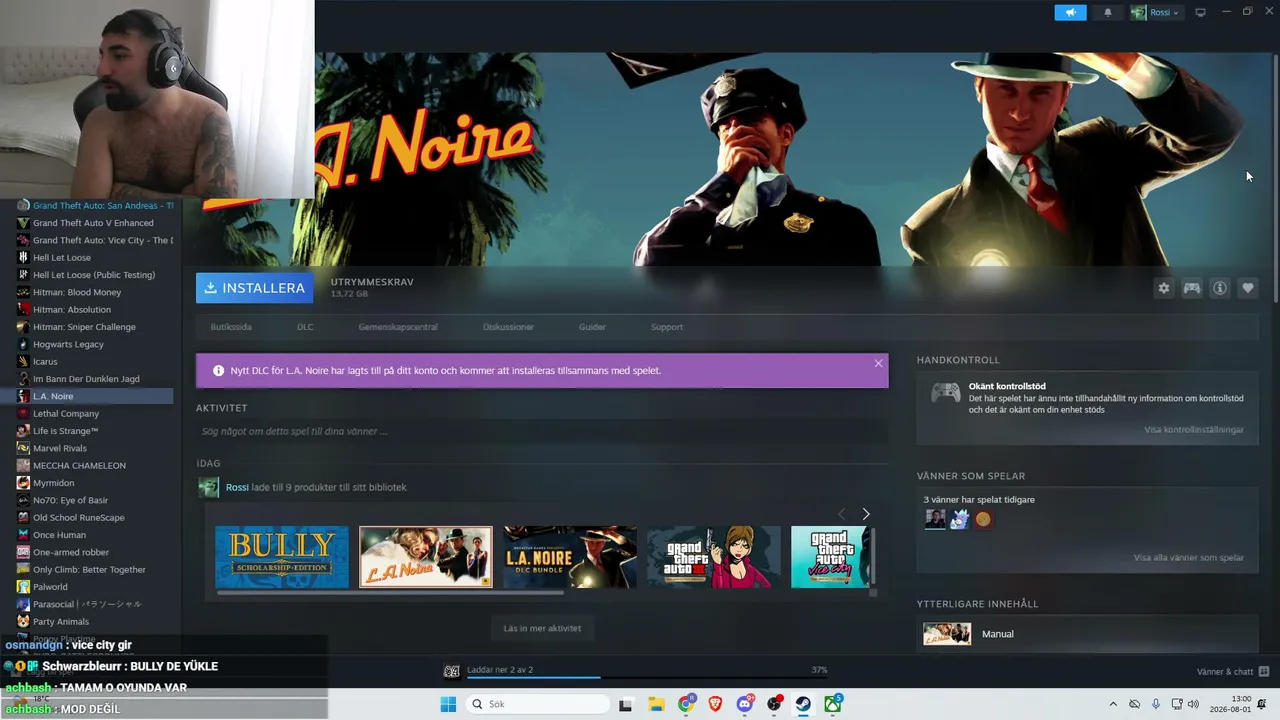The image size is (1280, 720).
Task: Open the Diskussioner tab
Action: pyautogui.click(x=508, y=327)
